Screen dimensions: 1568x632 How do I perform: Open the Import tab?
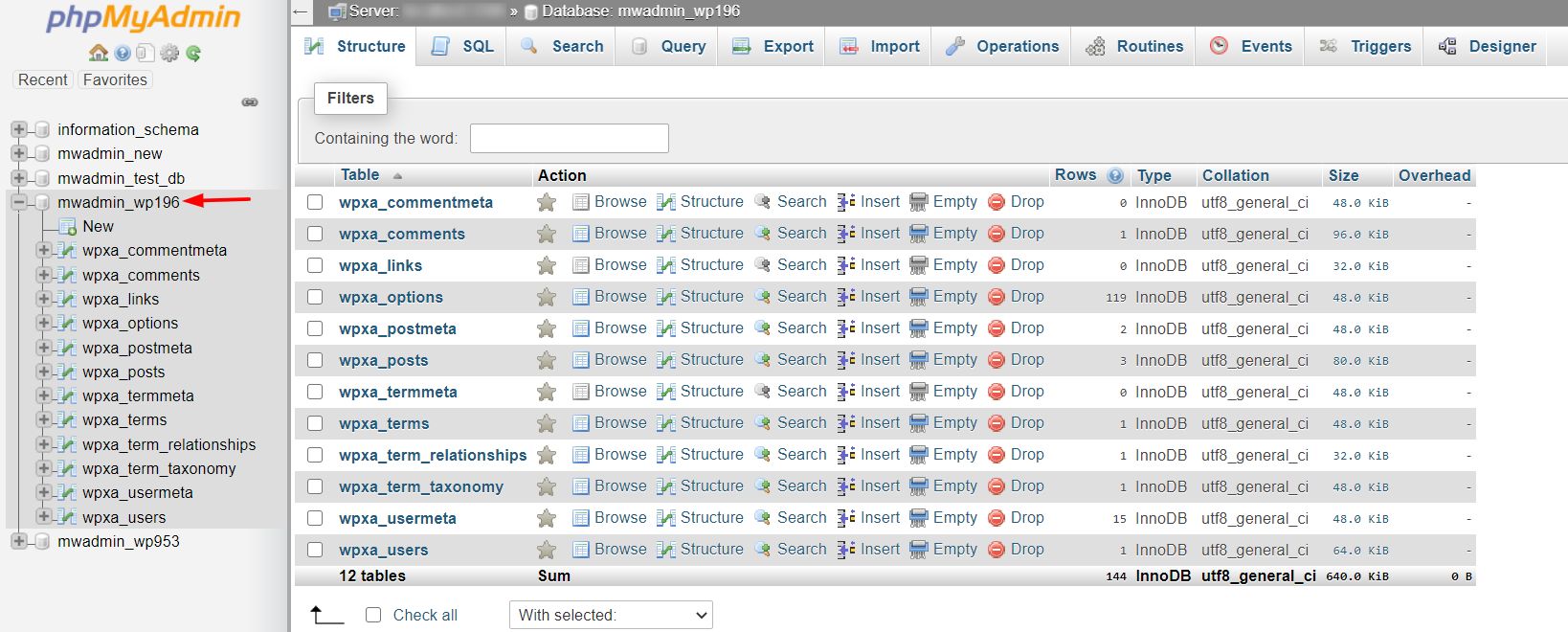[879, 46]
